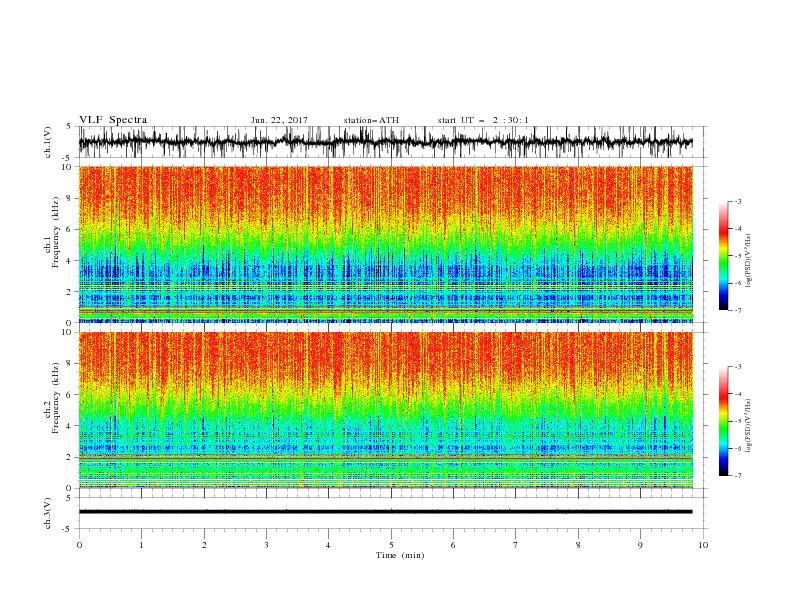Screen dimensions: 792x612
Task: Click the ch.1 colorbar "log(PSD)(V²/Hz)" label
Action: [748, 261]
